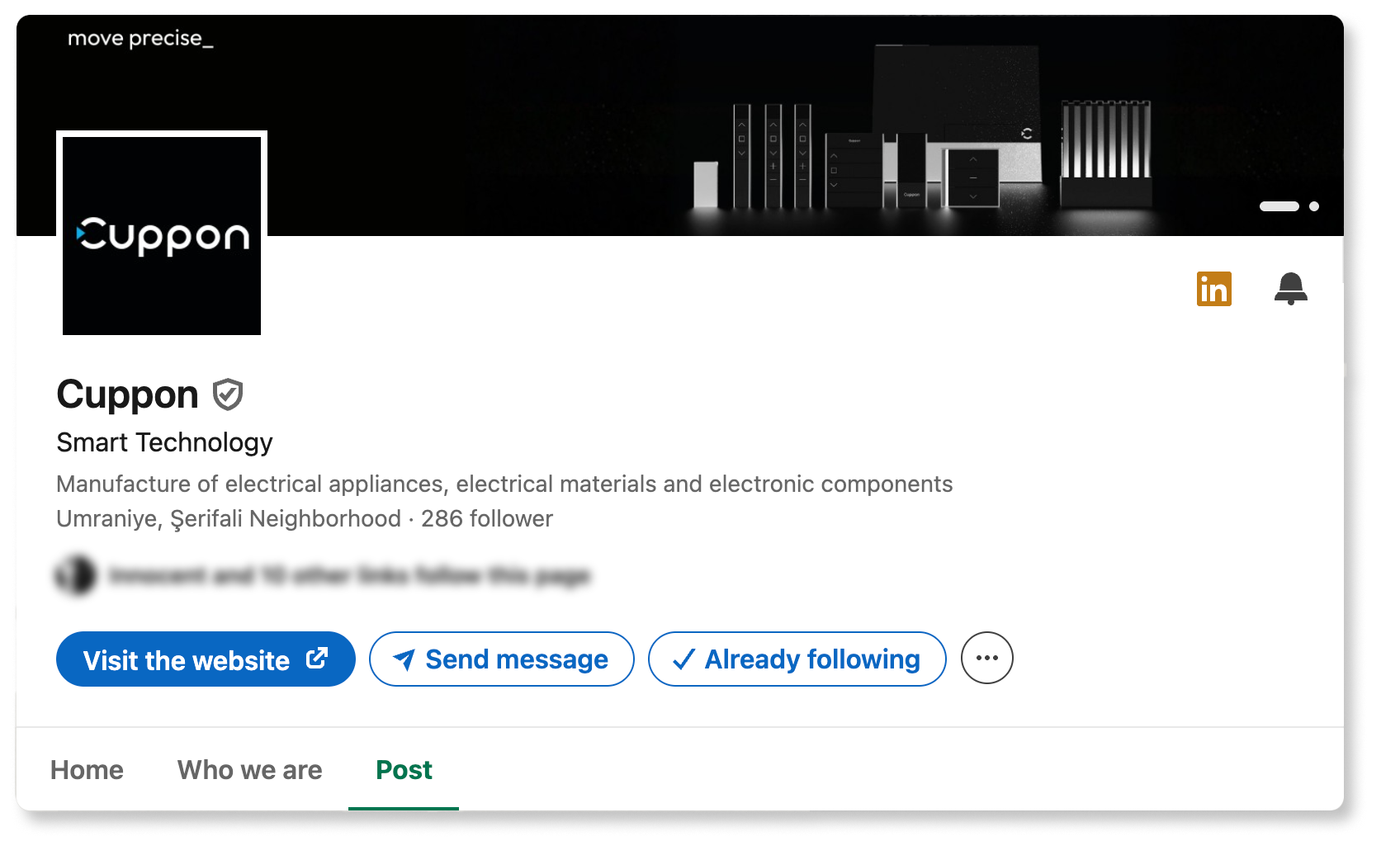1400x855 pixels.
Task: Select the first banner slide pill indicator
Action: [x=1279, y=206]
